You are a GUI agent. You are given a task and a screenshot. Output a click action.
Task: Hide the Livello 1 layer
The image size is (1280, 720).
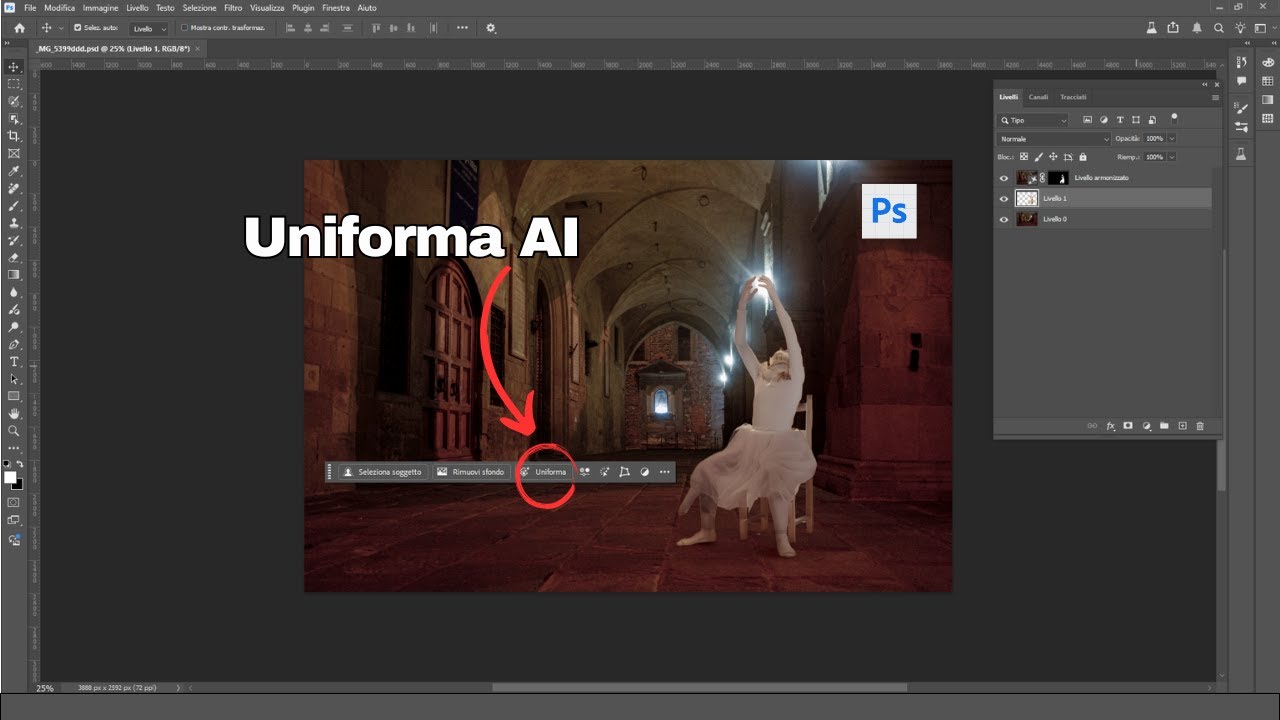[1004, 199]
